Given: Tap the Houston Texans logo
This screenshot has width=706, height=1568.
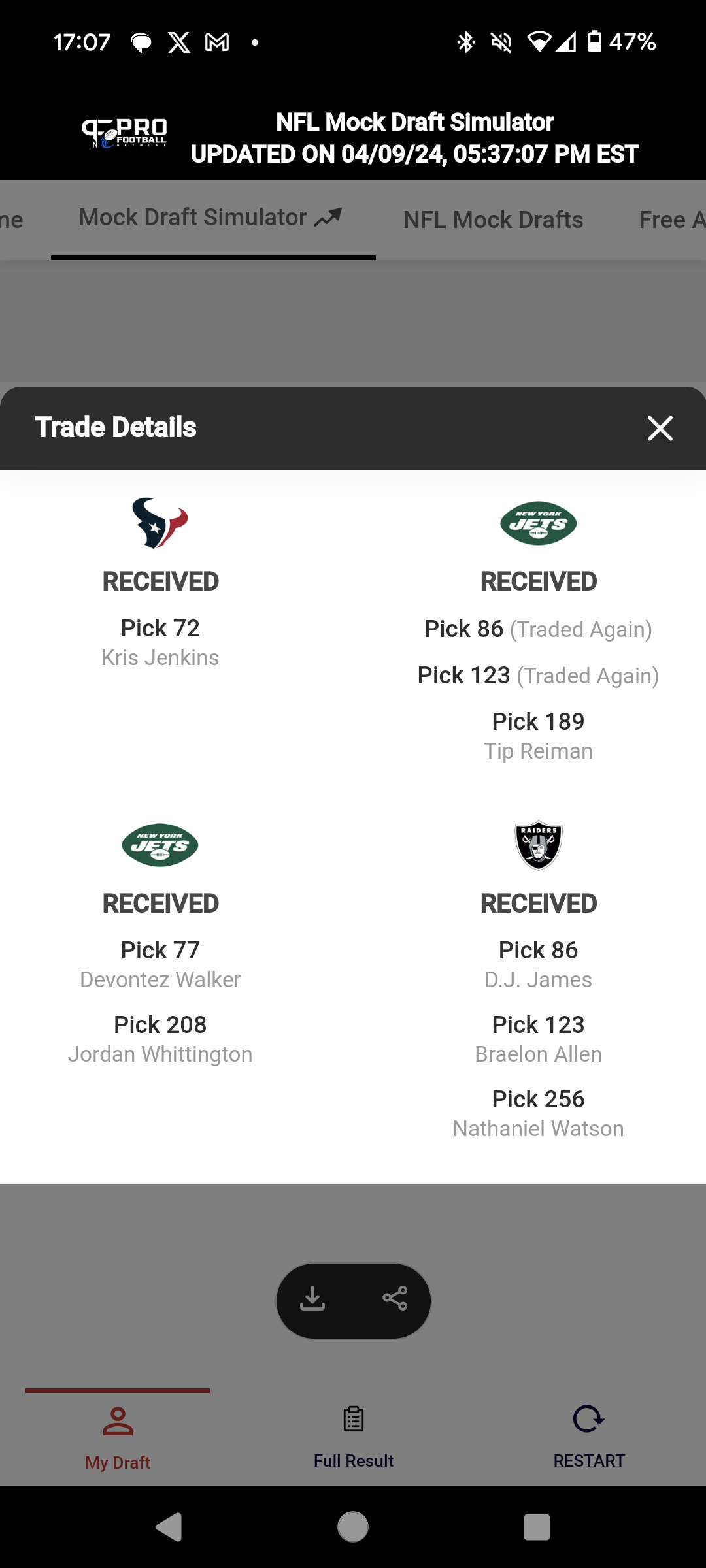Looking at the screenshot, I should click(160, 523).
